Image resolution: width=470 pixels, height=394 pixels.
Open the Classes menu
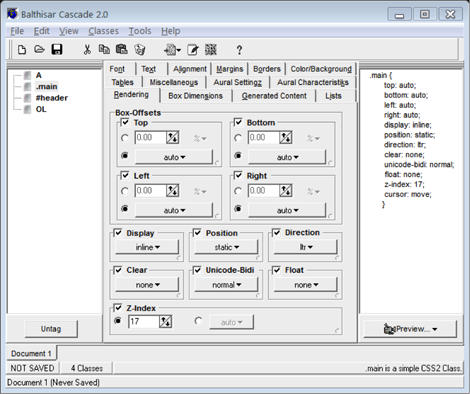point(103,31)
